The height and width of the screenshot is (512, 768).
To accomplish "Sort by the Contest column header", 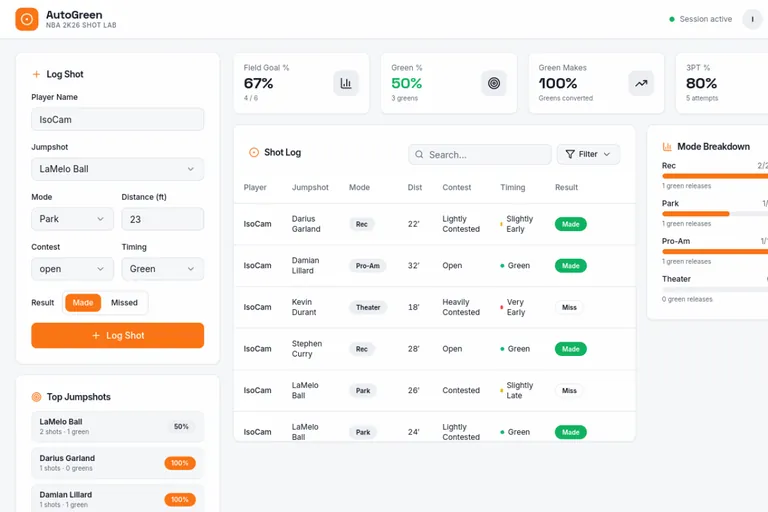I will [x=456, y=187].
